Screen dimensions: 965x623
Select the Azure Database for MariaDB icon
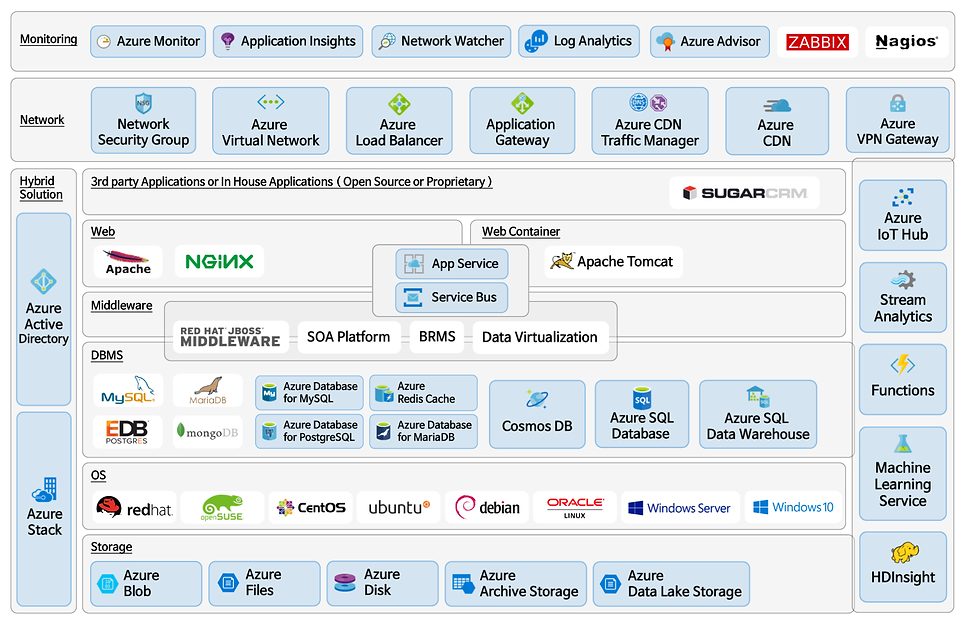383,432
